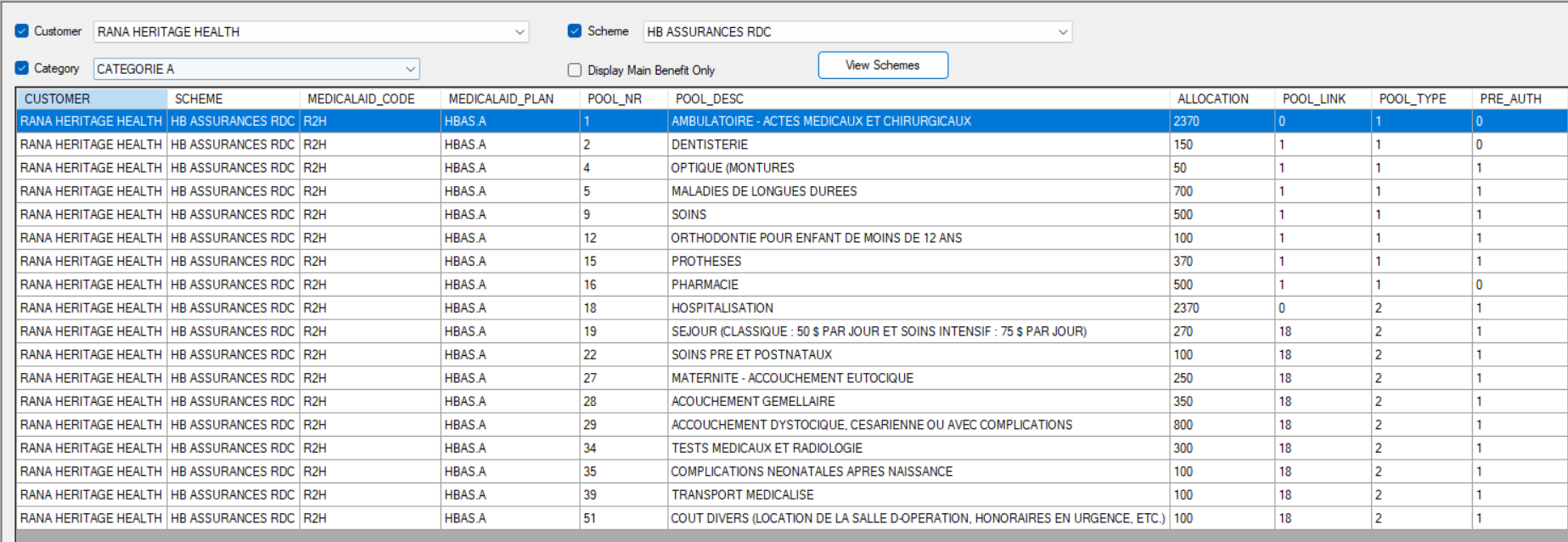Enable Display Main Benefit Only
The width and height of the screenshot is (1568, 542).
point(575,70)
